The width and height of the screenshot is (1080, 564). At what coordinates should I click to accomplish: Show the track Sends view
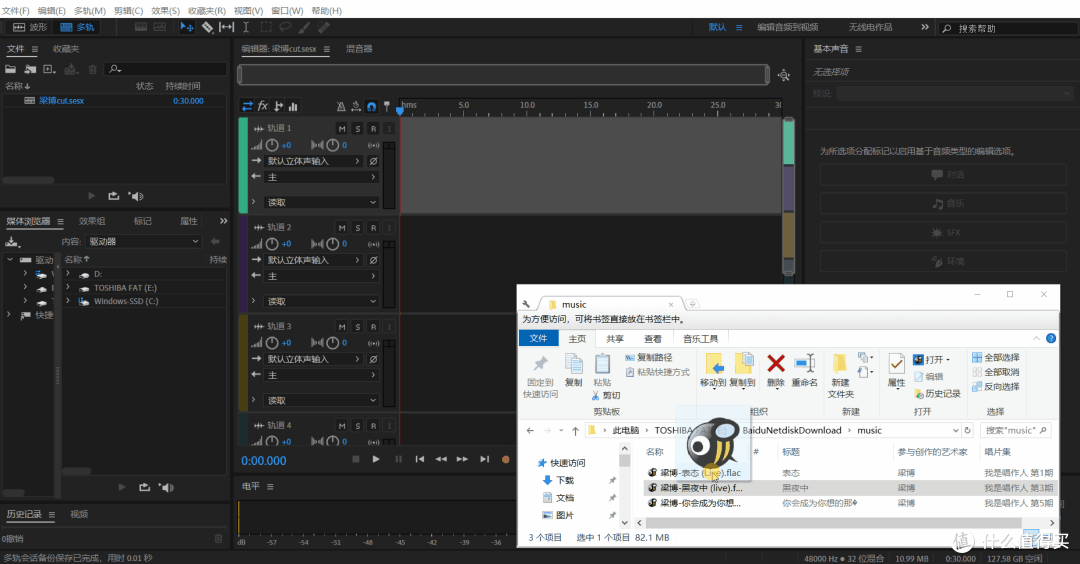pyautogui.click(x=278, y=106)
